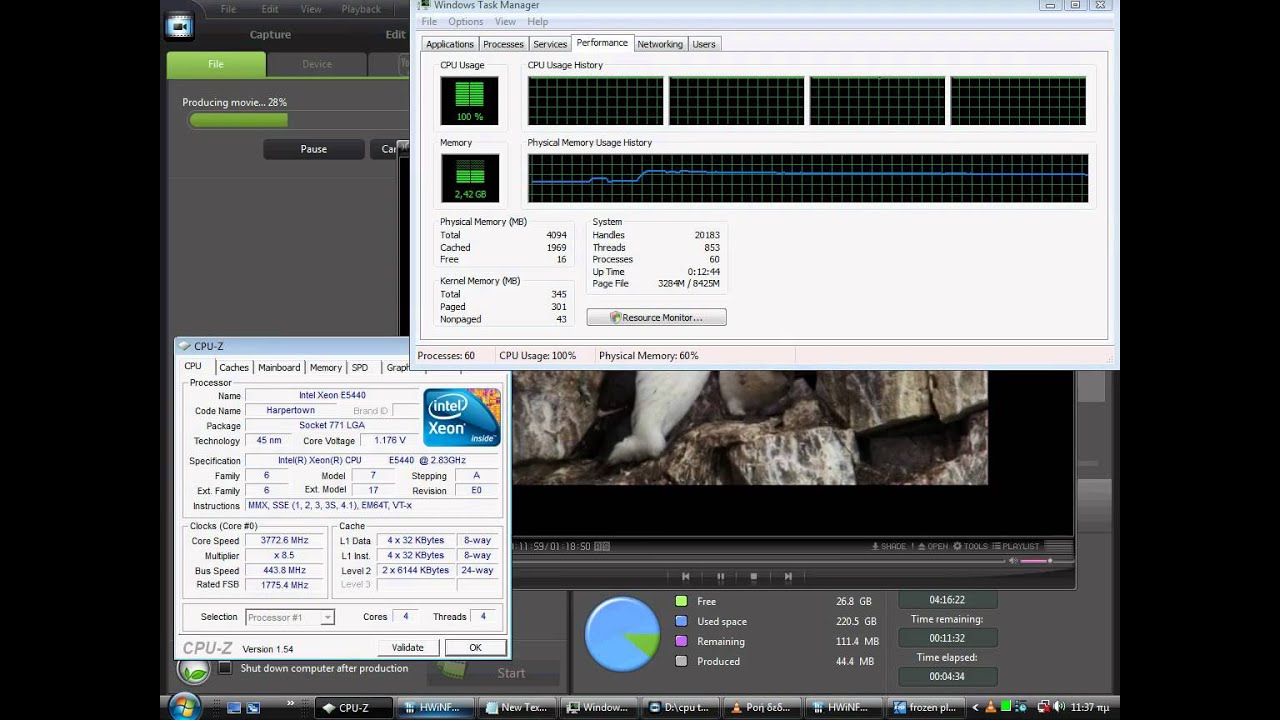Pause playback in the media player
The width and height of the screenshot is (1280, 720).
tap(720, 576)
